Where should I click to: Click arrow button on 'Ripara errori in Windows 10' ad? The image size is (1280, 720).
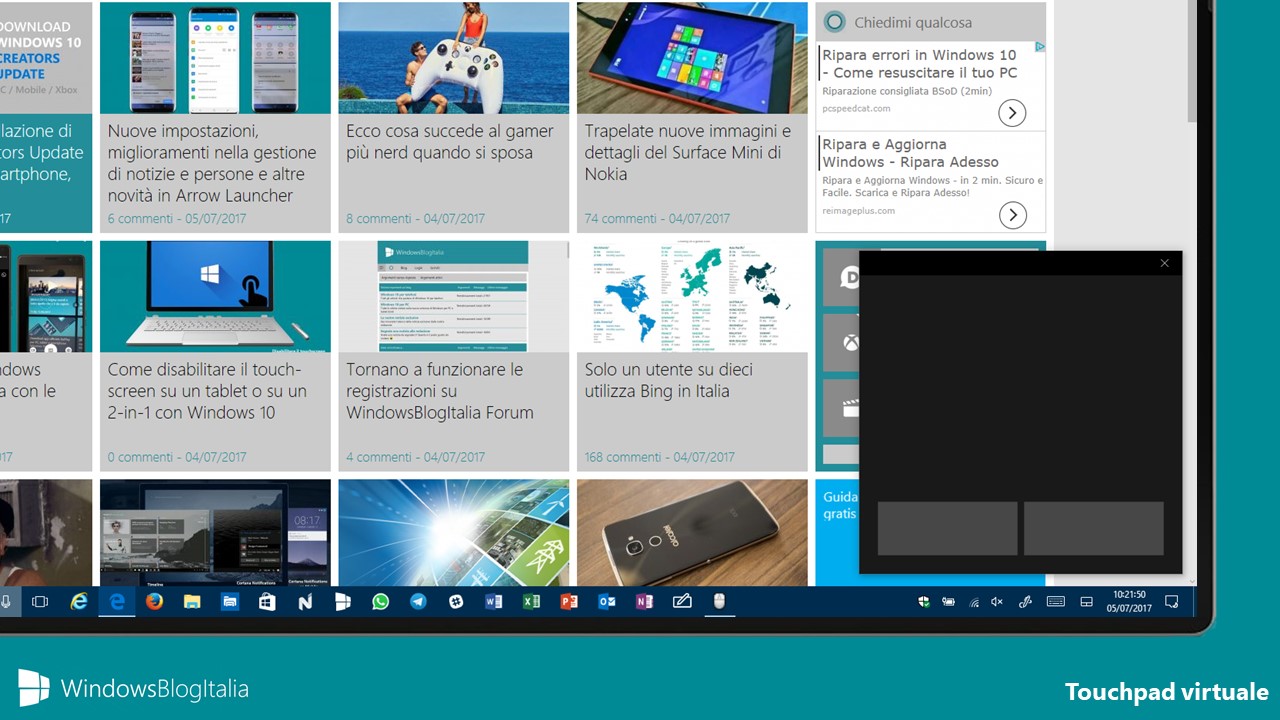click(1012, 113)
